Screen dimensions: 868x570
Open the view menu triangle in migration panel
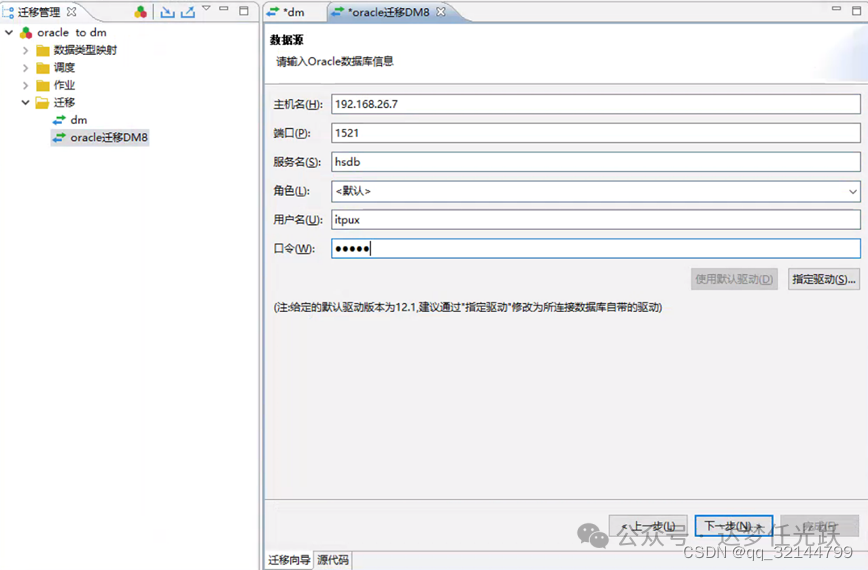[206, 8]
